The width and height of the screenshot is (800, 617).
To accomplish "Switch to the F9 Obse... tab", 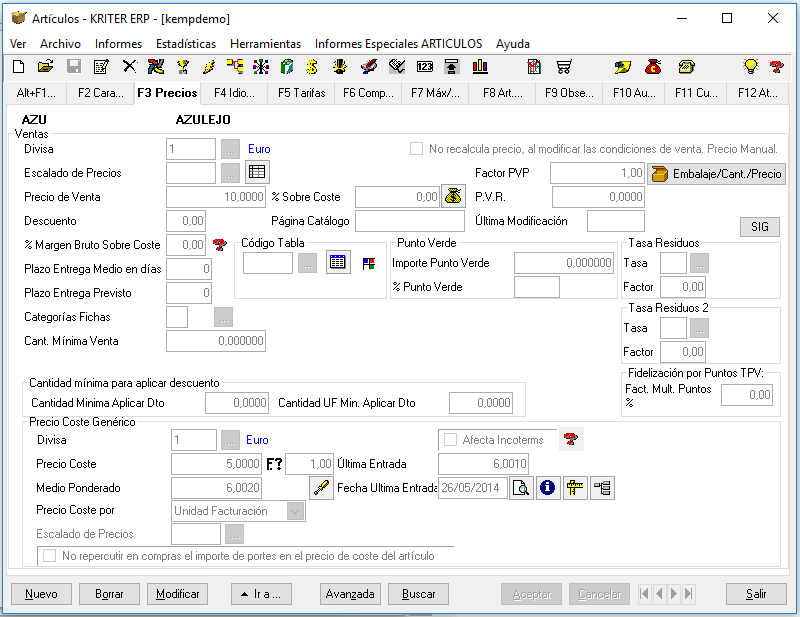I will [569, 93].
